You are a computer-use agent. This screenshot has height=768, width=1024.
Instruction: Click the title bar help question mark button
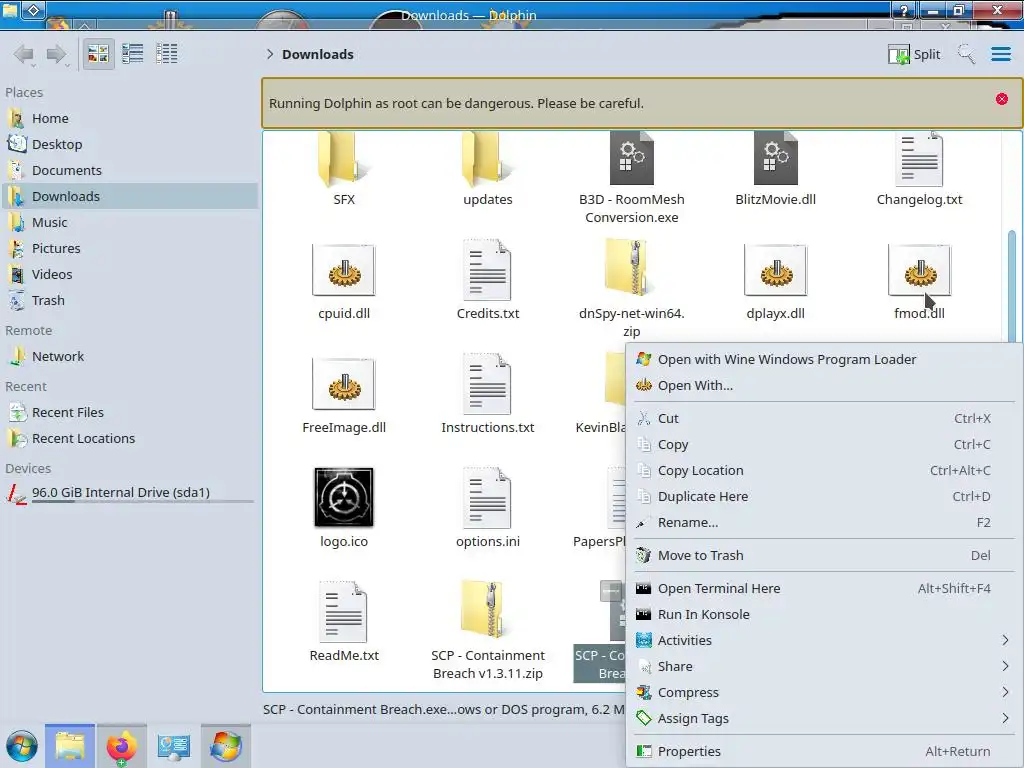click(904, 10)
